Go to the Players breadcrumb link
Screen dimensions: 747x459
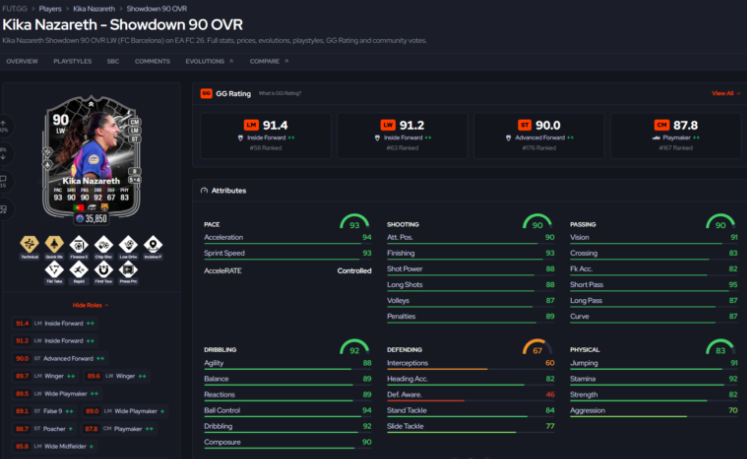50,9
